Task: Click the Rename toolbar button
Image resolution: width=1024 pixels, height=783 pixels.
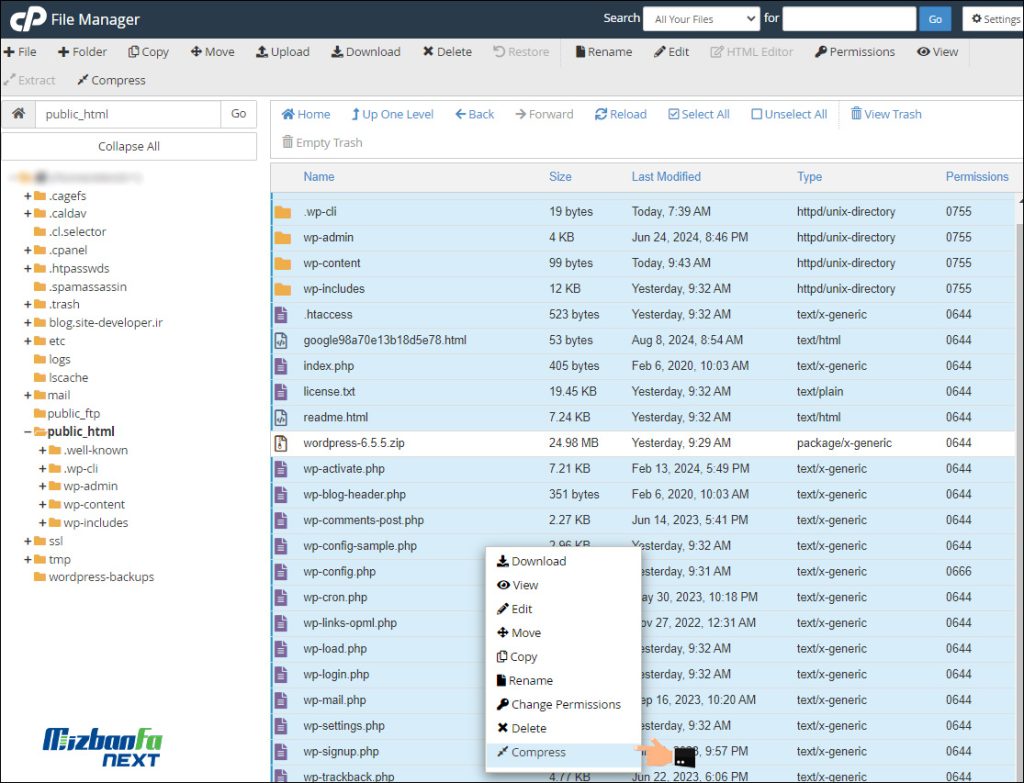Action: tap(603, 52)
